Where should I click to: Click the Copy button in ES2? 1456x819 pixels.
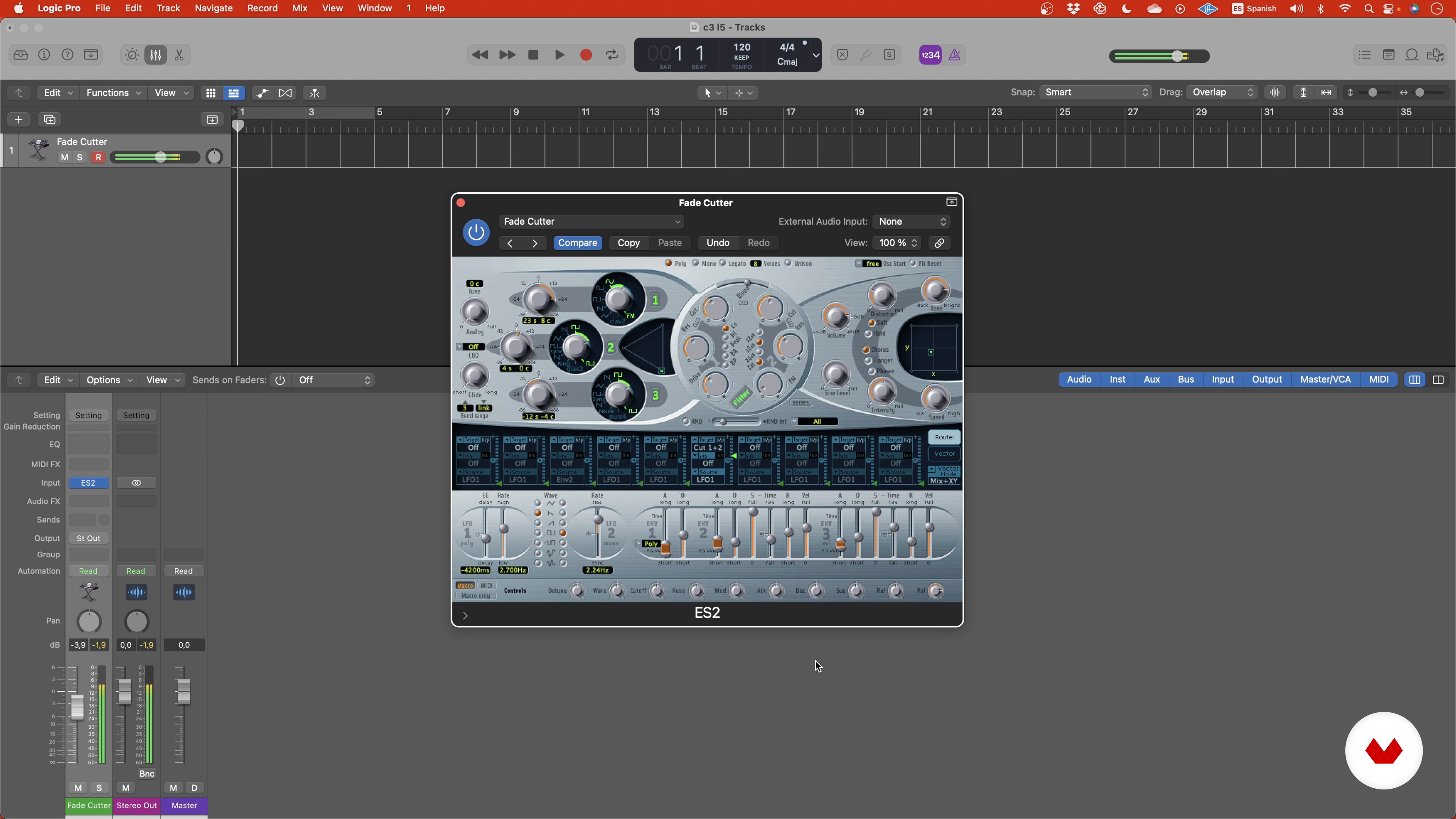[x=629, y=243]
